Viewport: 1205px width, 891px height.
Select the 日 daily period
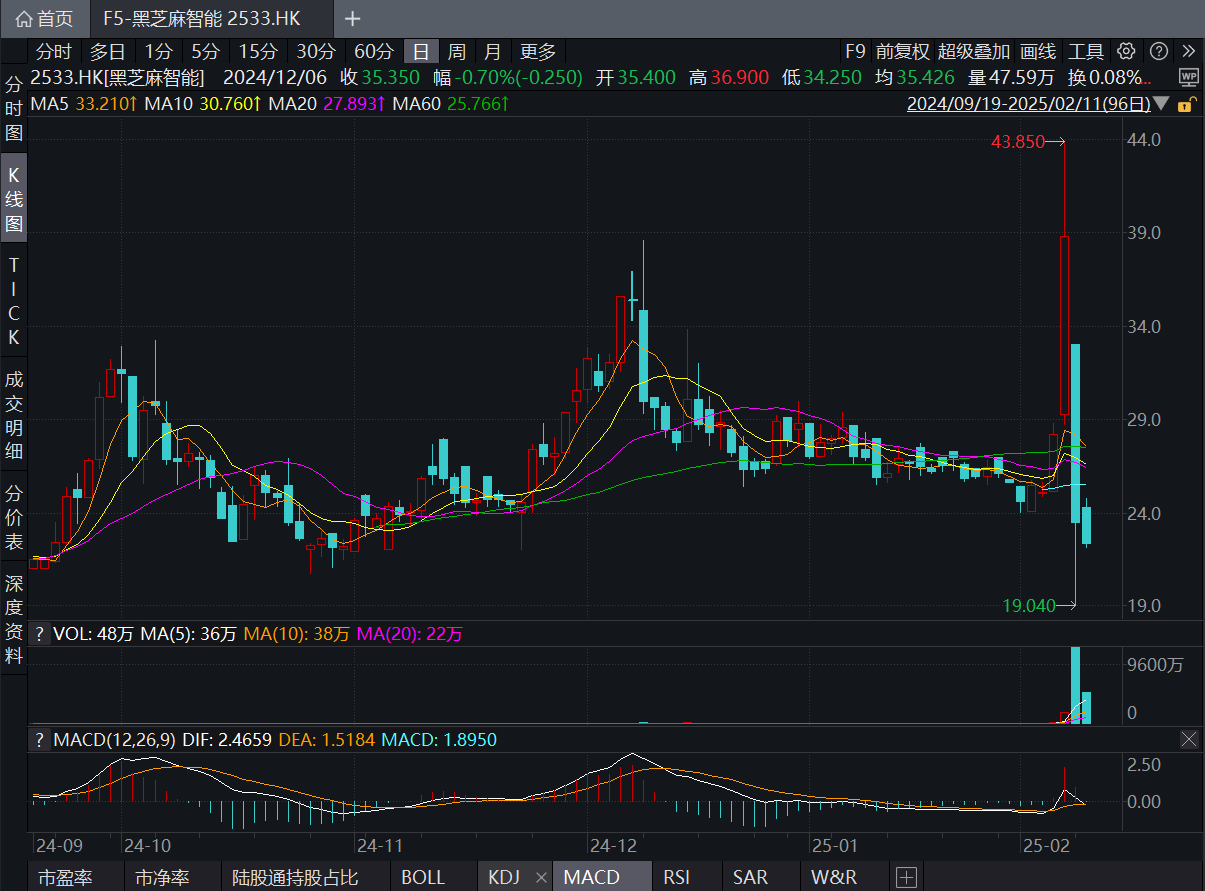pos(421,52)
